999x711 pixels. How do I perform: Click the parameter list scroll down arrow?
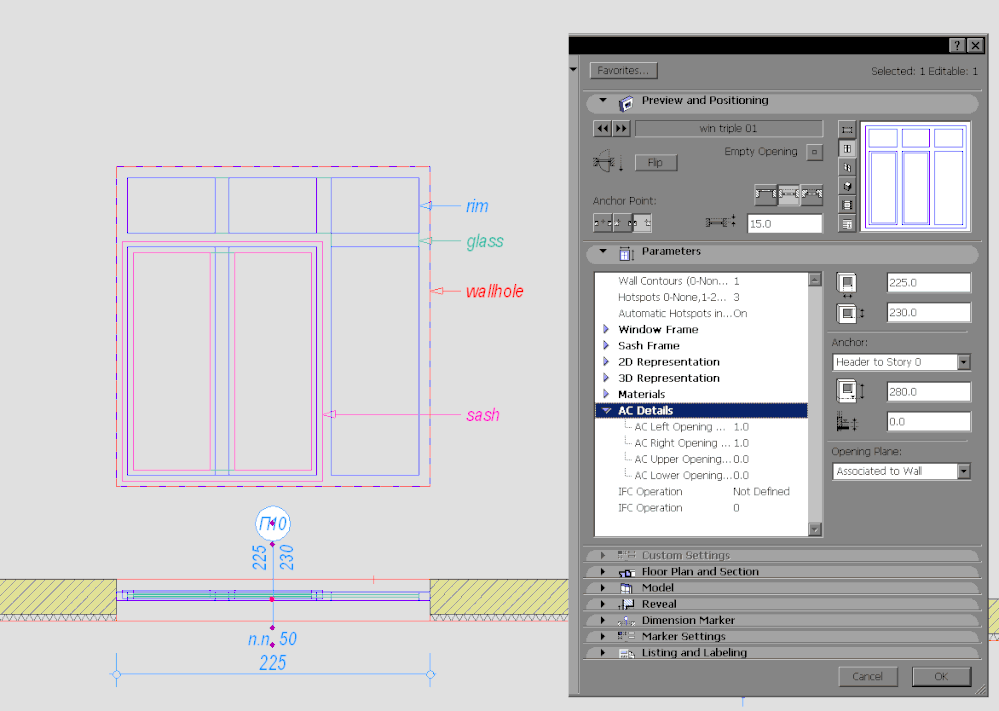click(815, 530)
